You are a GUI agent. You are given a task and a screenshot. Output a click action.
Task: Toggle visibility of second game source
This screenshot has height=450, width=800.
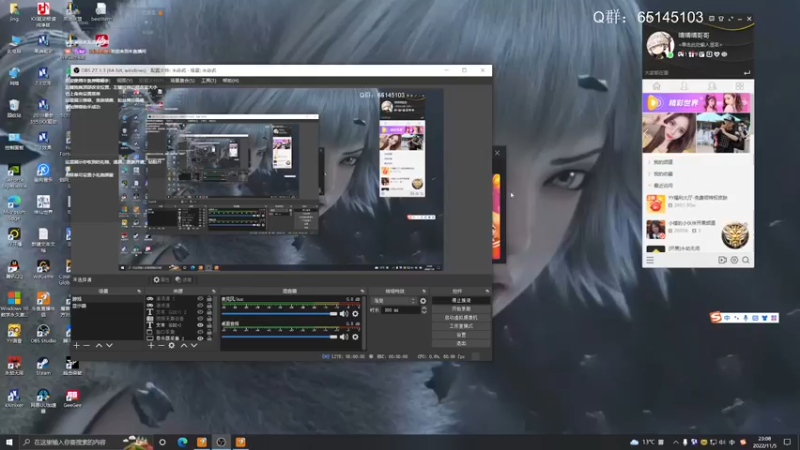click(x=200, y=305)
